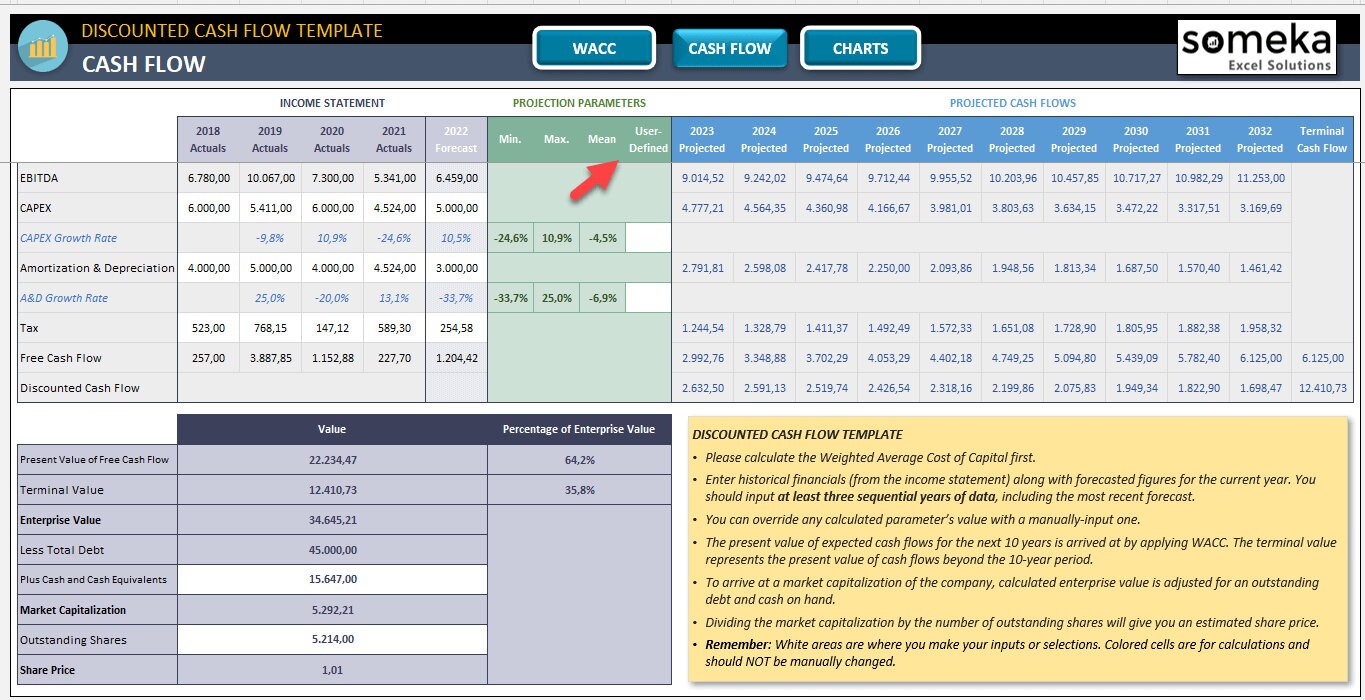Select 2022 Amortization & Depreciation cell 3.000,00
Image resolution: width=1365 pixels, height=700 pixels.
click(x=456, y=268)
